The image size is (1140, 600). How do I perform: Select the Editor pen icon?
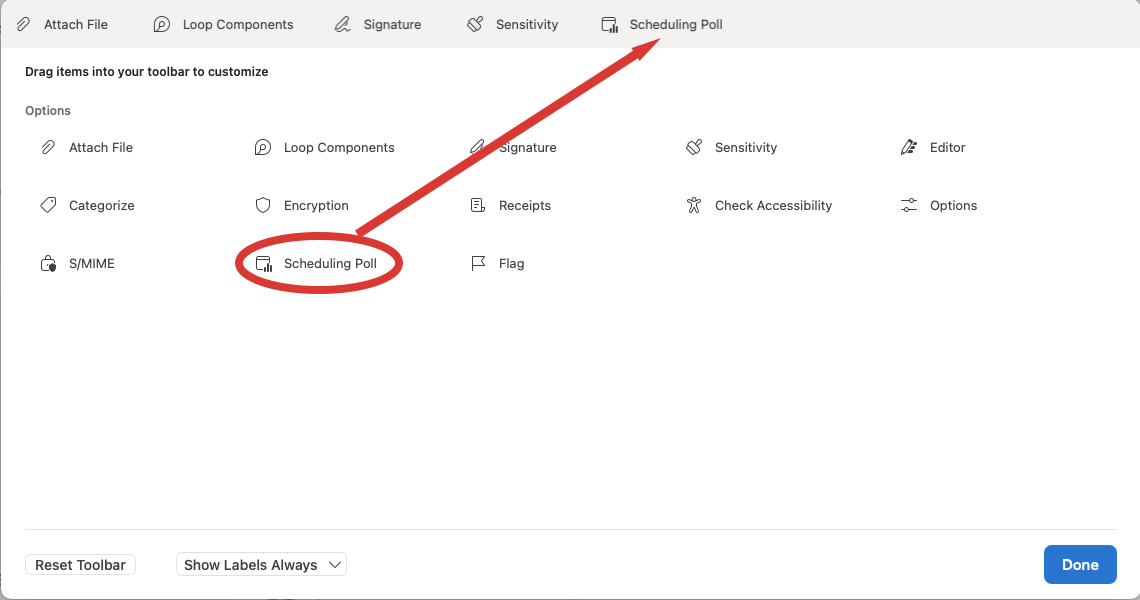(909, 148)
